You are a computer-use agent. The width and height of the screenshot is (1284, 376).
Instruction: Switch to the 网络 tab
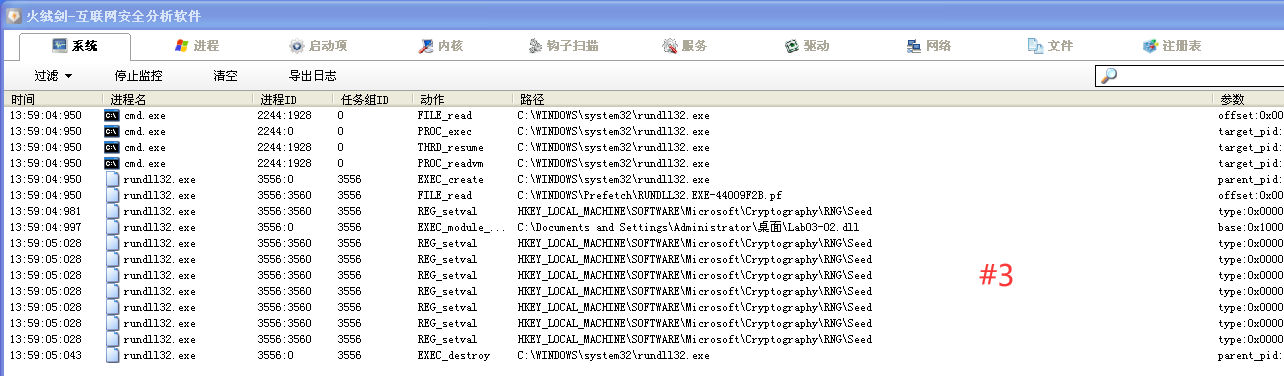coord(928,46)
